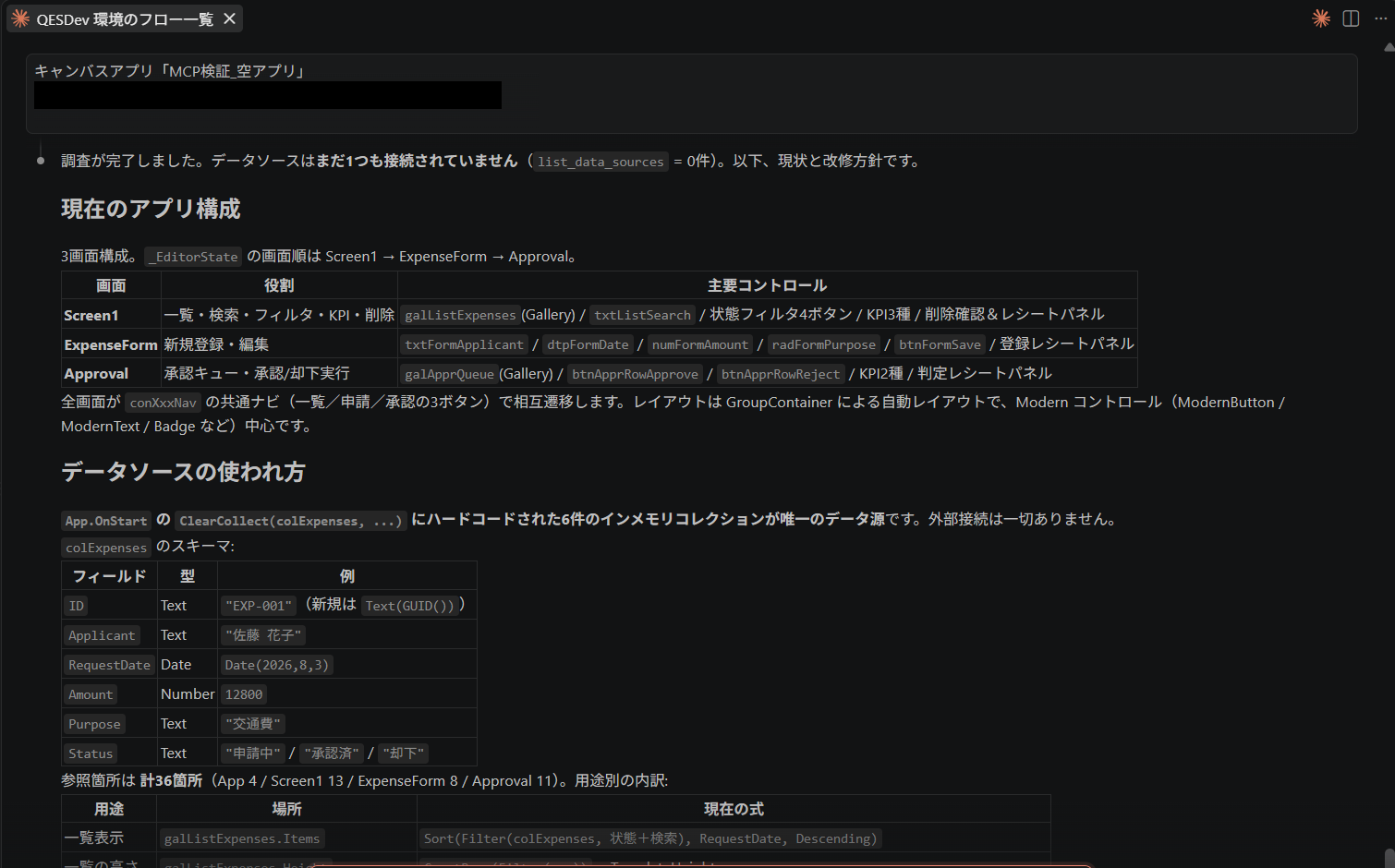Click the conXxxNav code tag
1395x868 pixels.
pyautogui.click(x=163, y=403)
